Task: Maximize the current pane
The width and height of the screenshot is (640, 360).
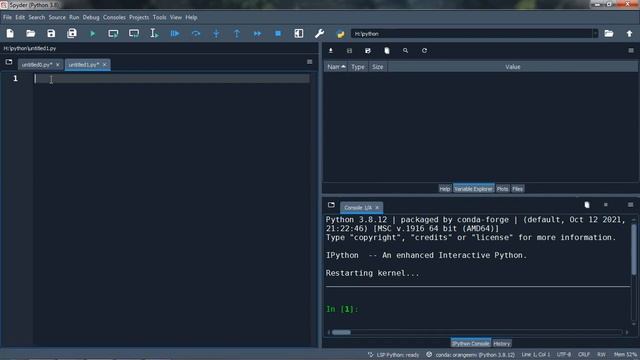Action: coord(299,33)
